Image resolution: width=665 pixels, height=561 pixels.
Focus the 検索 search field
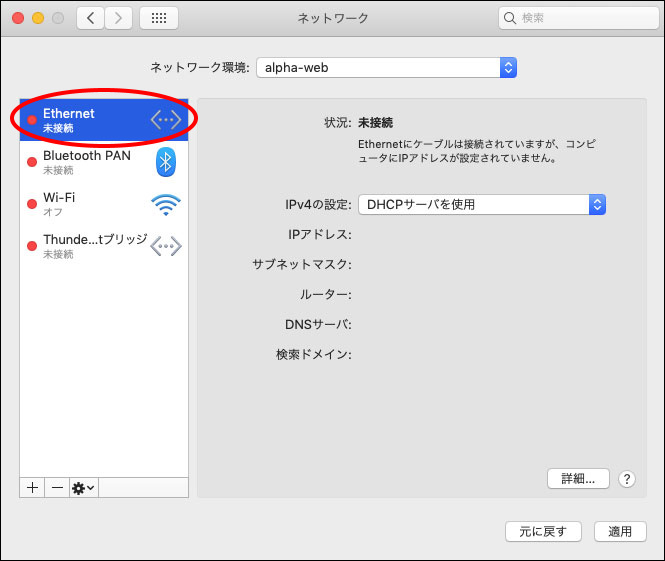coord(578,18)
